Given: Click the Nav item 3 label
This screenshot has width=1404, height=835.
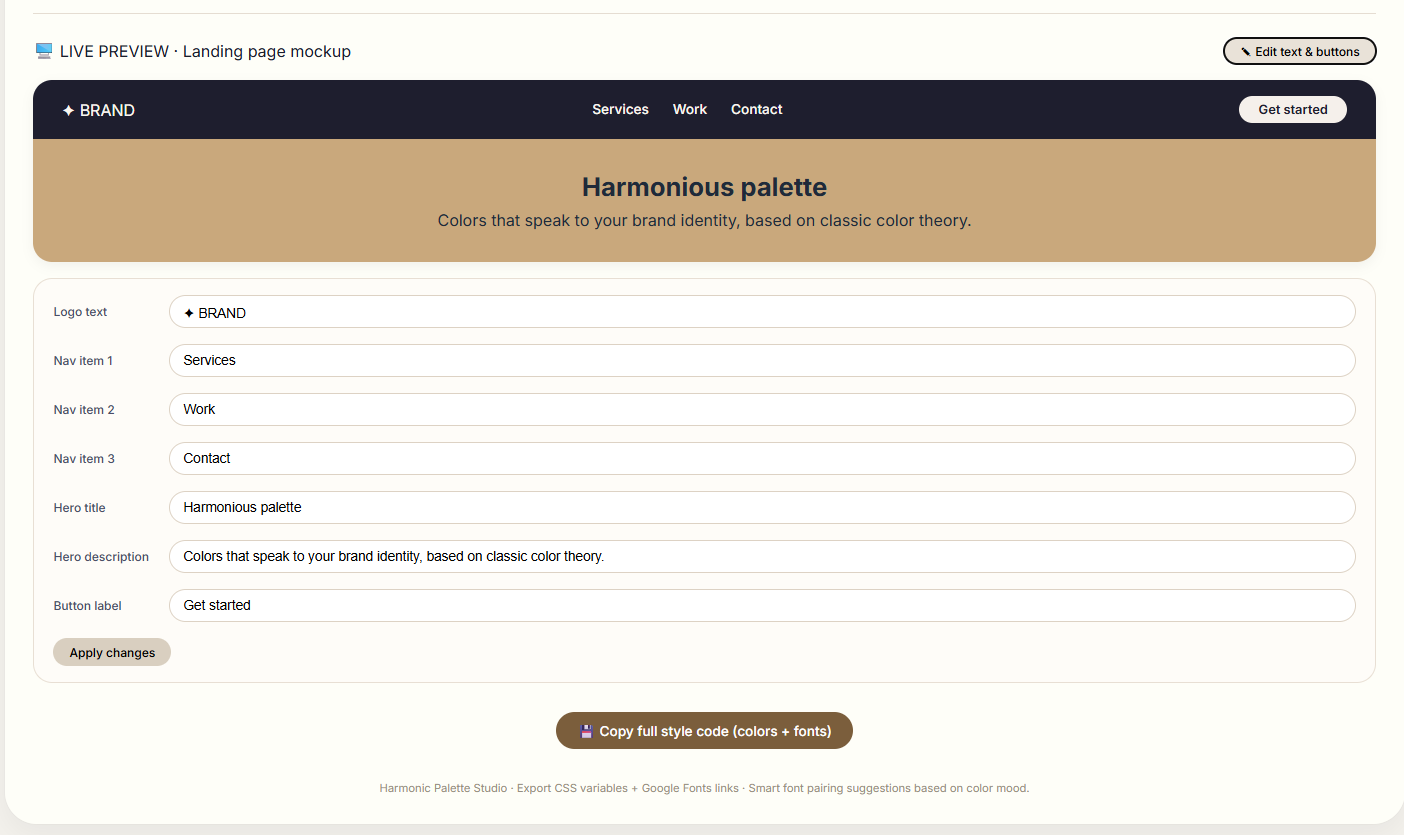Looking at the screenshot, I should click(84, 459).
